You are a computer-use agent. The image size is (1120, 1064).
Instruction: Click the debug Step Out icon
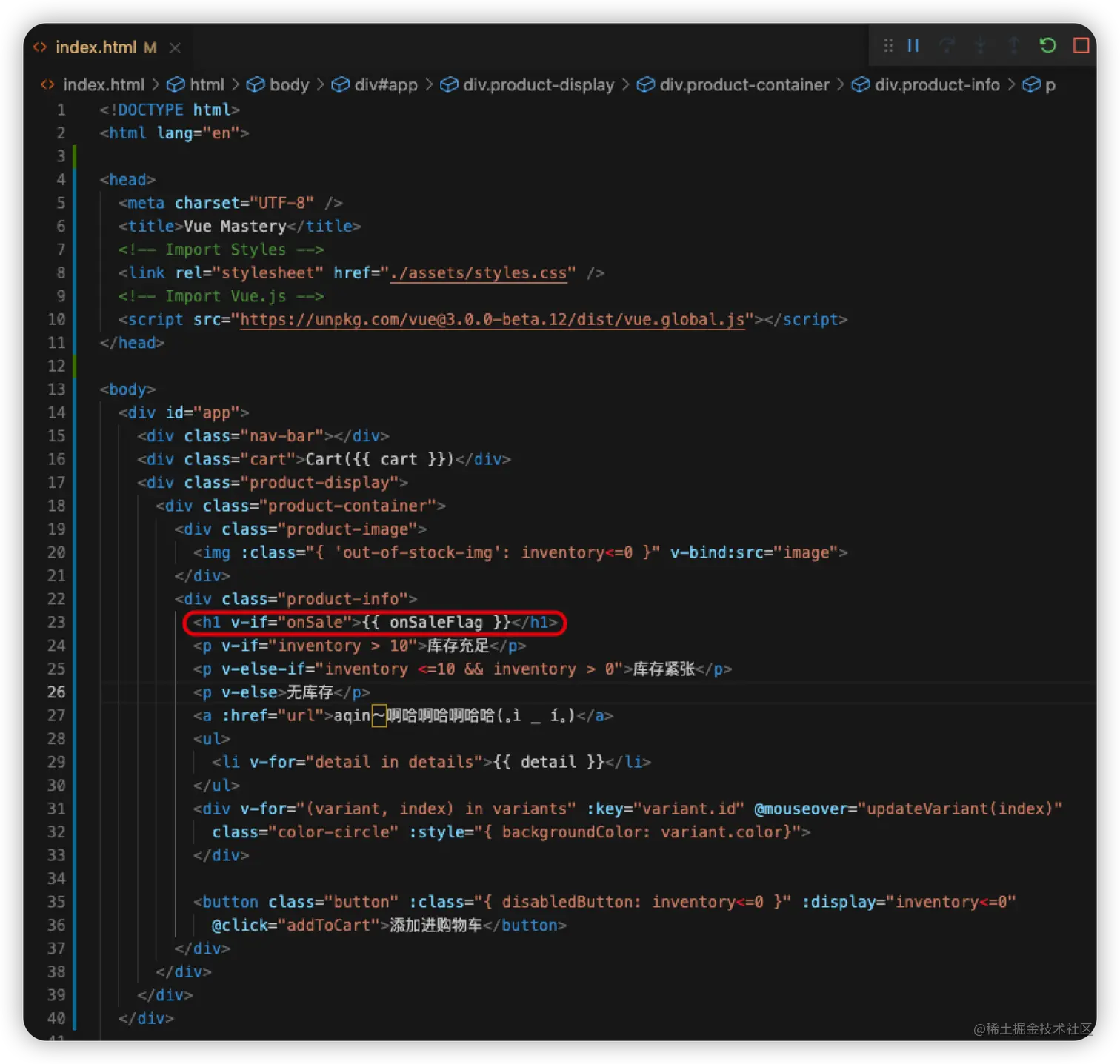click(1013, 46)
